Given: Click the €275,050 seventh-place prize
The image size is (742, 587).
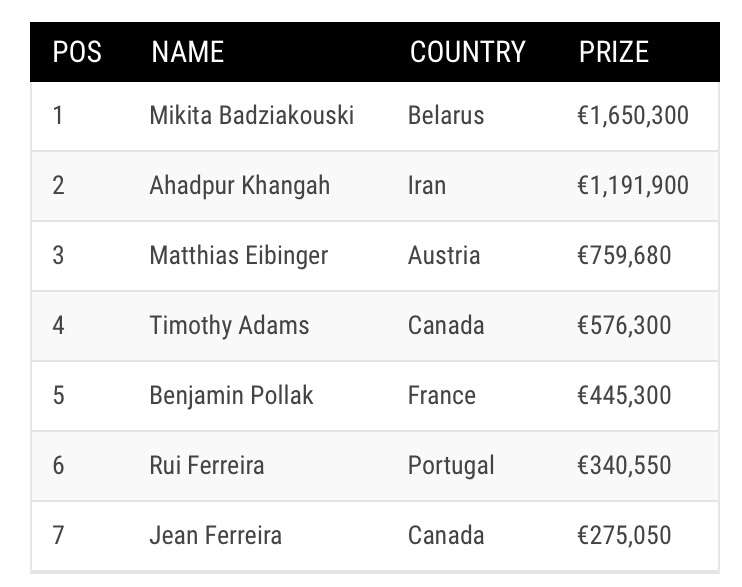Looking at the screenshot, I should point(624,536).
